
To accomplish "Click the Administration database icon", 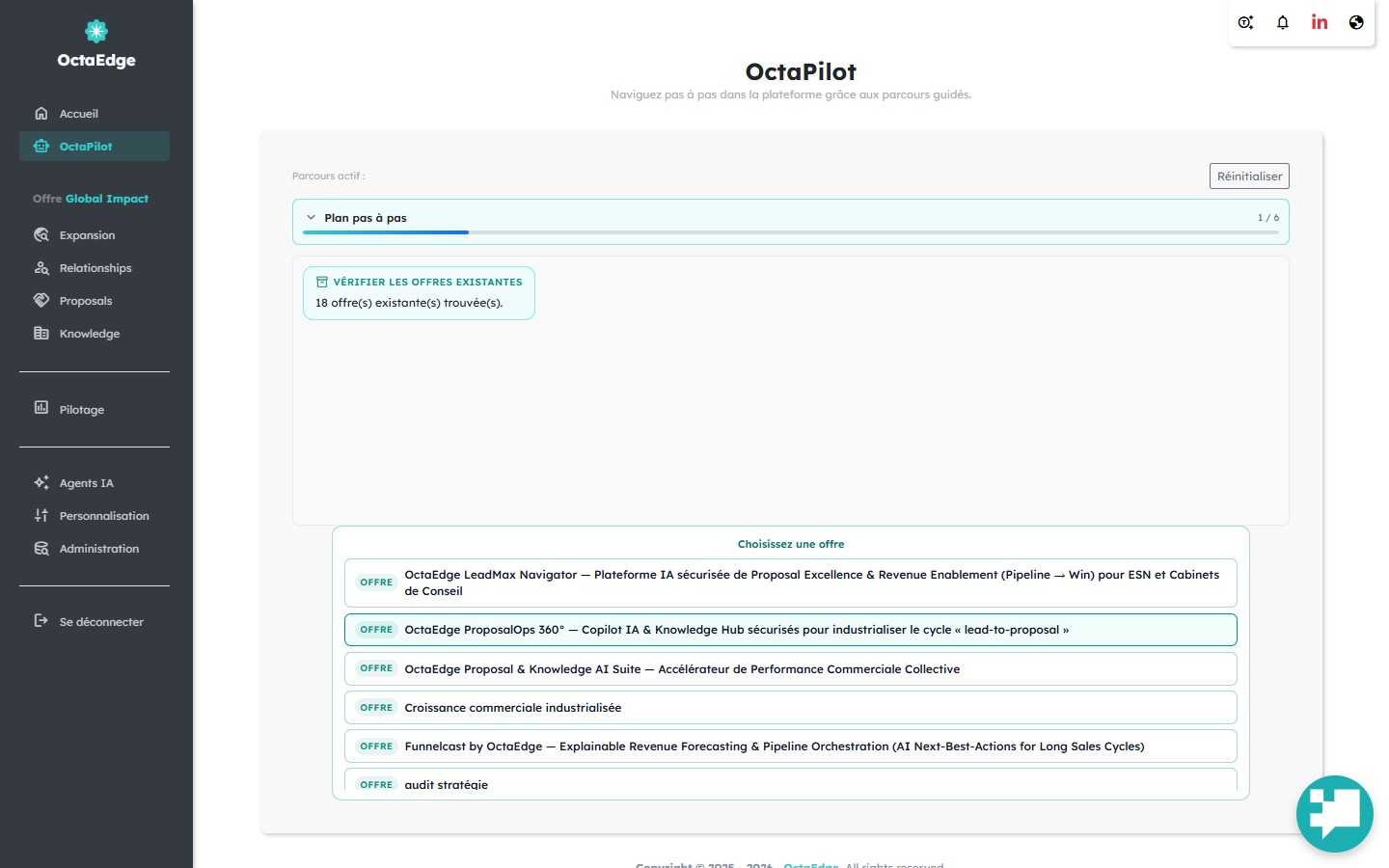I will [41, 548].
